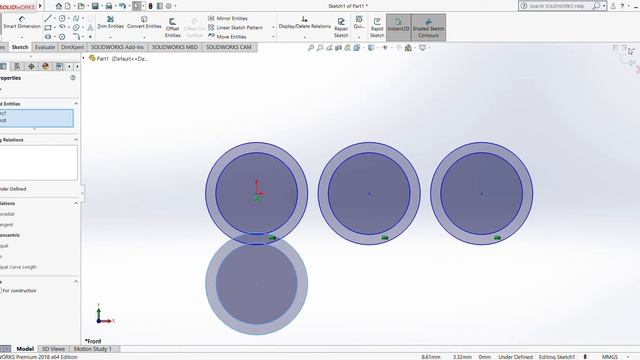Select the Sketch Fillet tool
Image resolution: width=640 pixels, height=360 pixels.
pyautogui.click(x=76, y=36)
